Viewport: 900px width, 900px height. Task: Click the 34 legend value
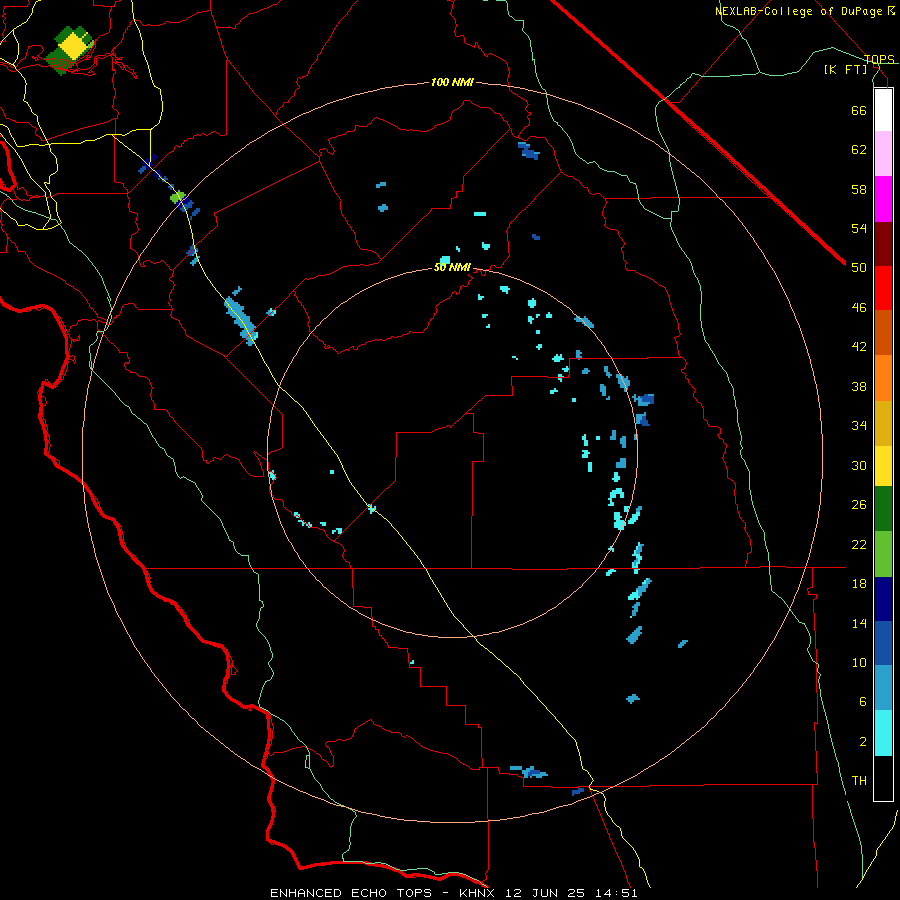click(x=859, y=426)
